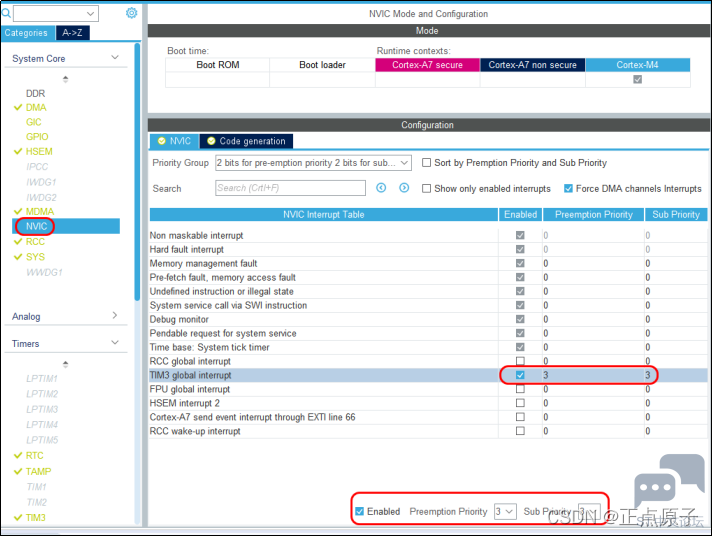
Task: Open the chat bubble help icon
Action: pos(668,480)
